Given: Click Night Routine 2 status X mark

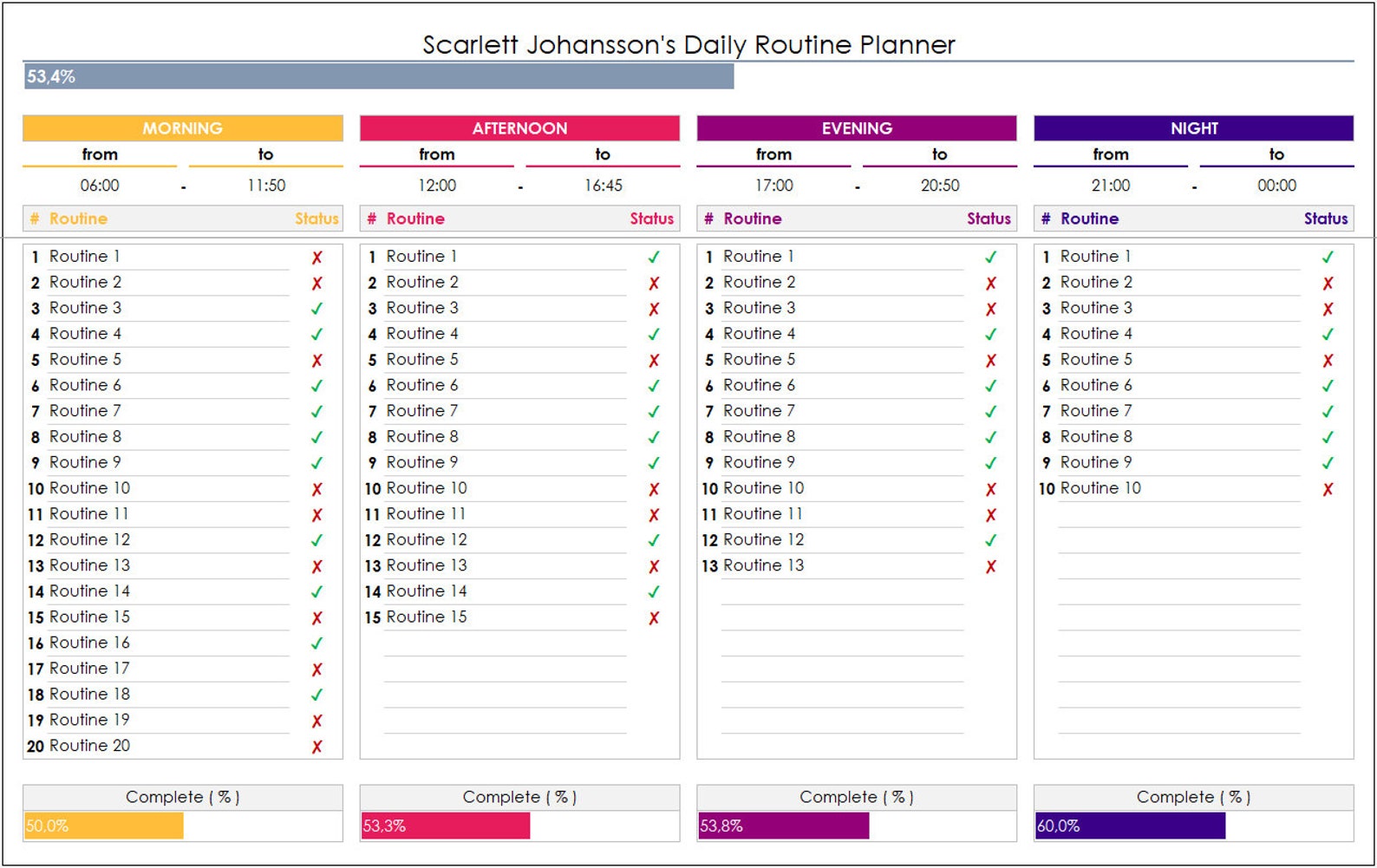Looking at the screenshot, I should [x=1328, y=284].
